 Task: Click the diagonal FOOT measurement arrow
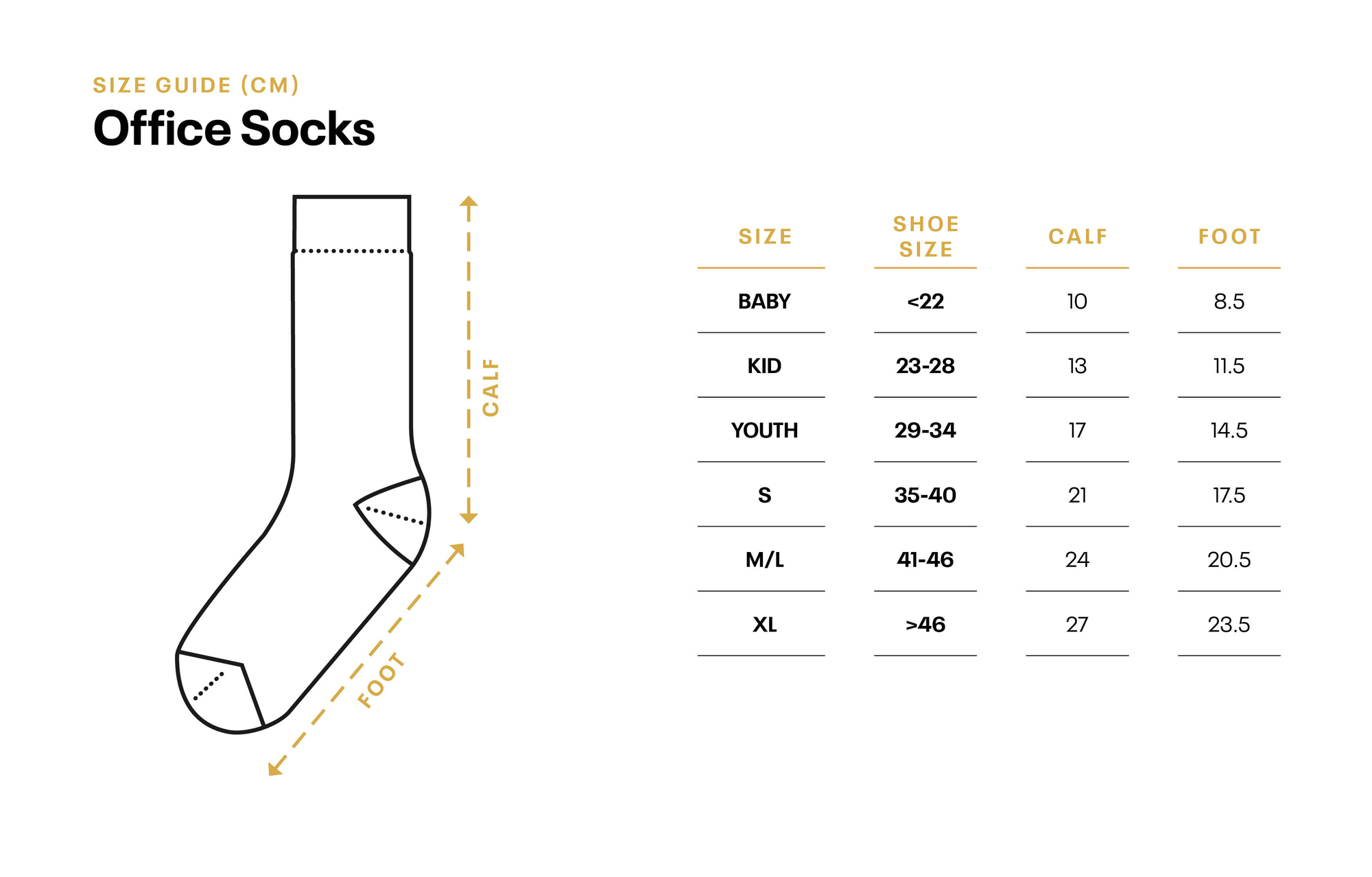366,660
